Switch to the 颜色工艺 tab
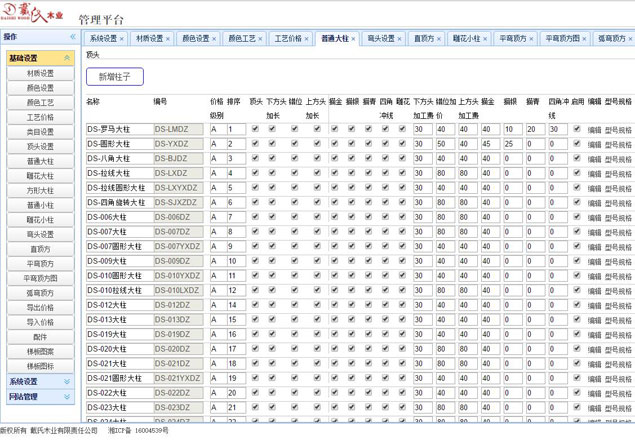 tap(242, 38)
